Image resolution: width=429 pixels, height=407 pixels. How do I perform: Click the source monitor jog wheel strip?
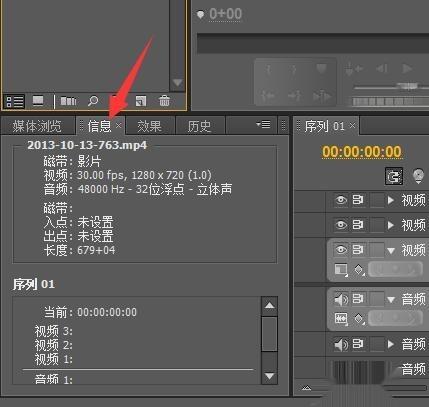[390, 101]
